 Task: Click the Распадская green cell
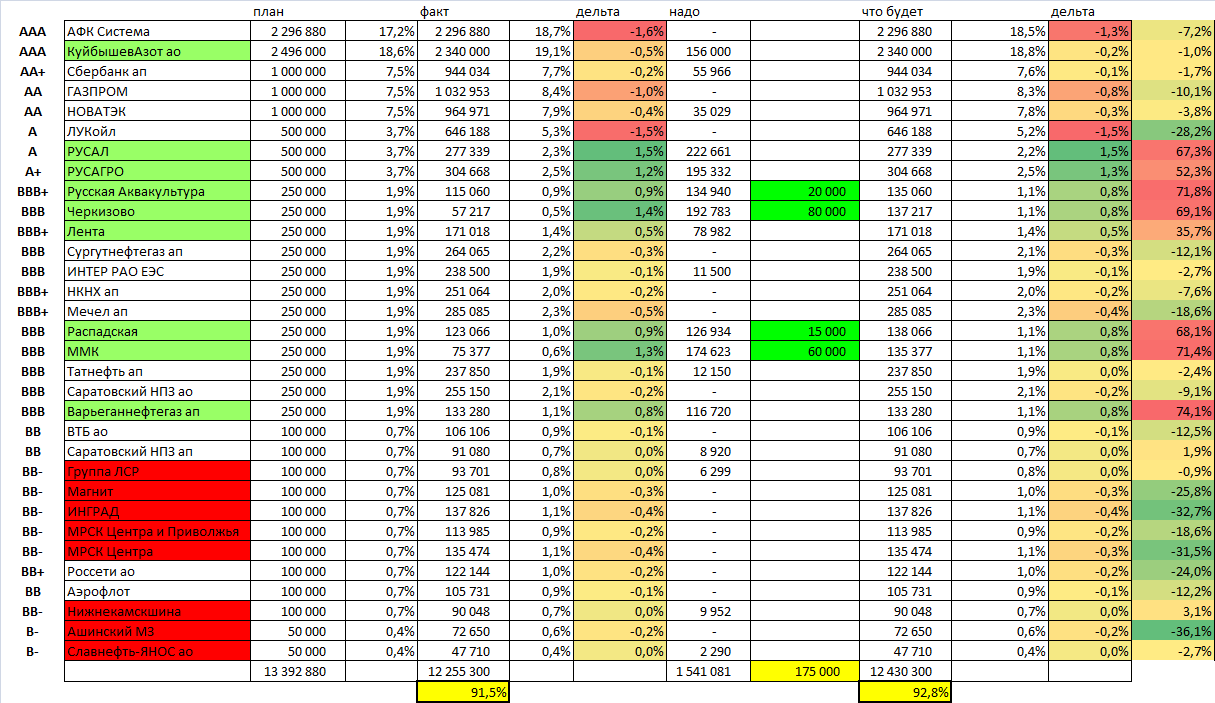[x=156, y=331]
